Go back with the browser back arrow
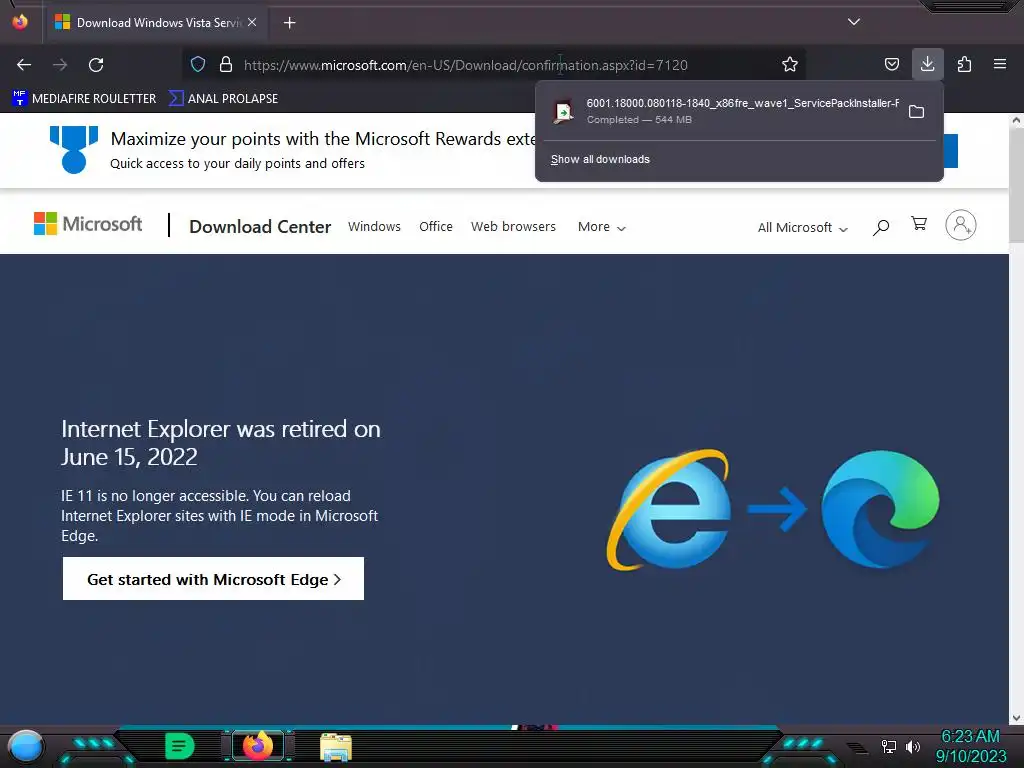 click(24, 65)
